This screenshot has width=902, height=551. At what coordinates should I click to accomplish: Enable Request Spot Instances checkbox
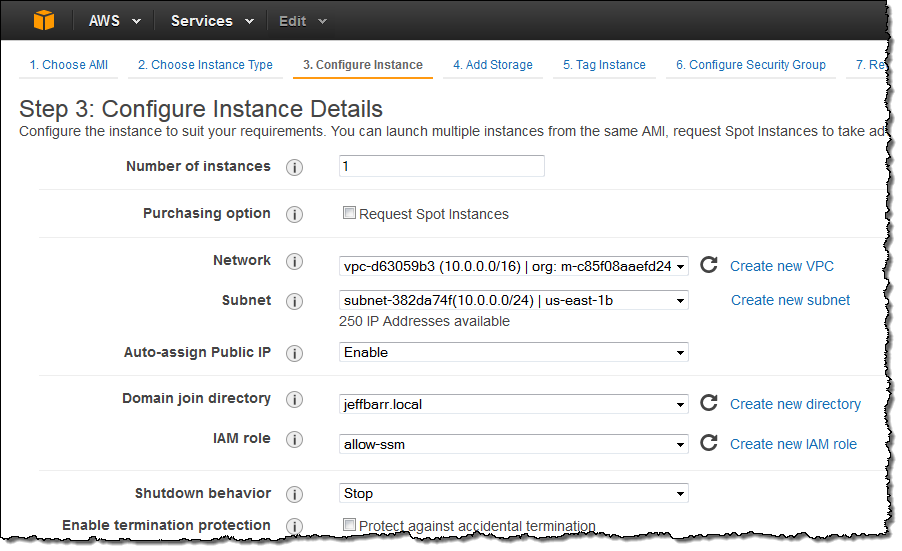coord(349,213)
